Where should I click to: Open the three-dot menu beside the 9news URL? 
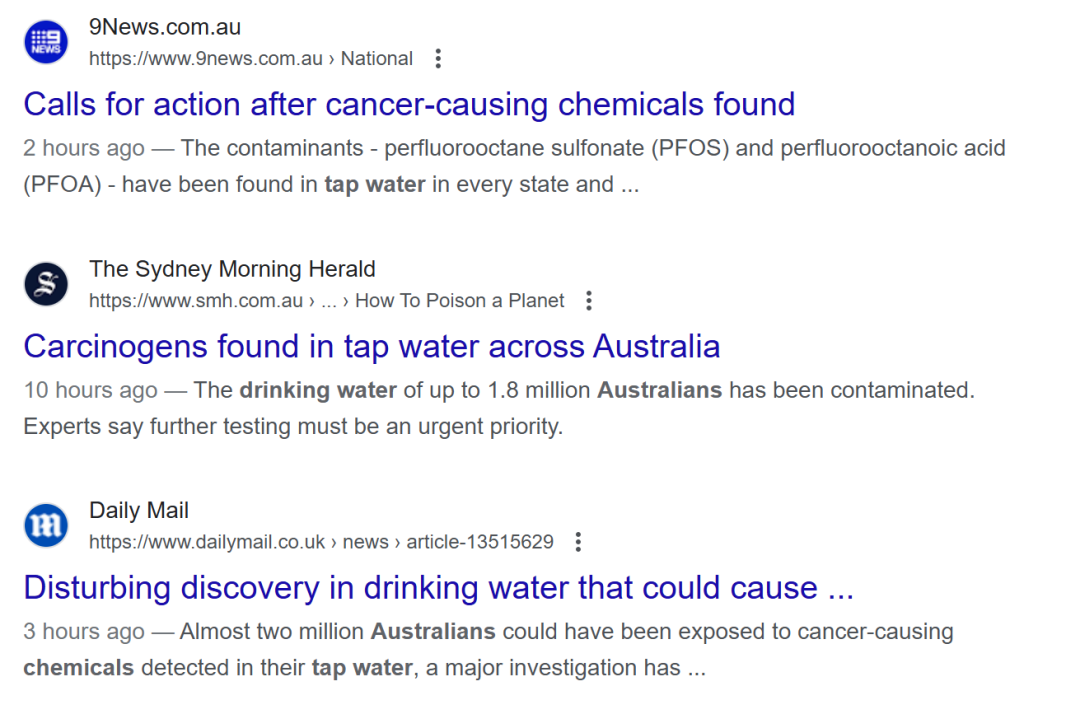tap(437, 59)
